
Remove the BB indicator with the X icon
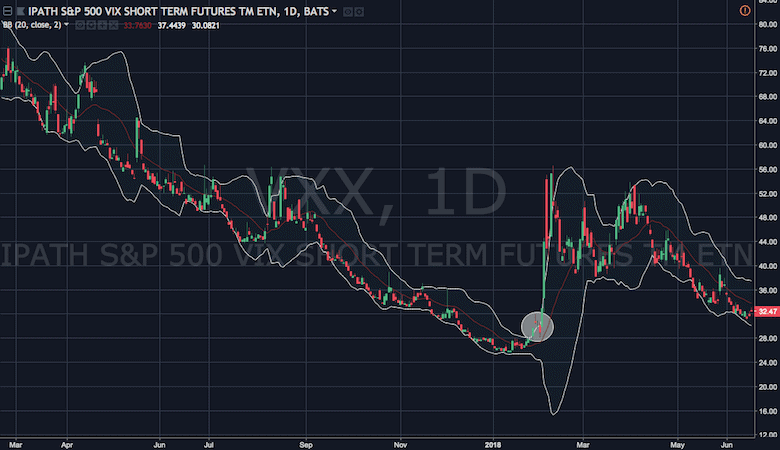click(113, 25)
